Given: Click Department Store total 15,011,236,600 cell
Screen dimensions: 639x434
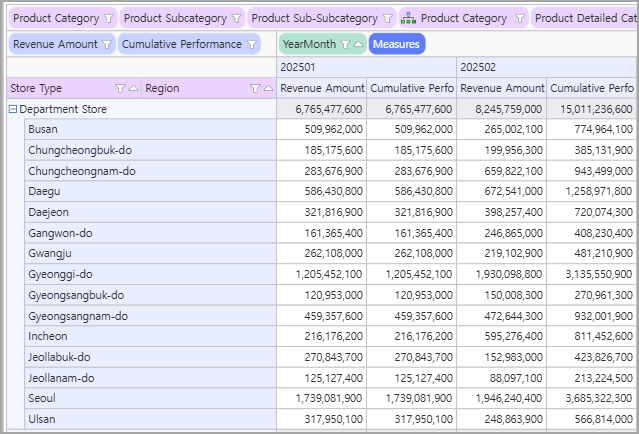Looking at the screenshot, I should (591, 109).
